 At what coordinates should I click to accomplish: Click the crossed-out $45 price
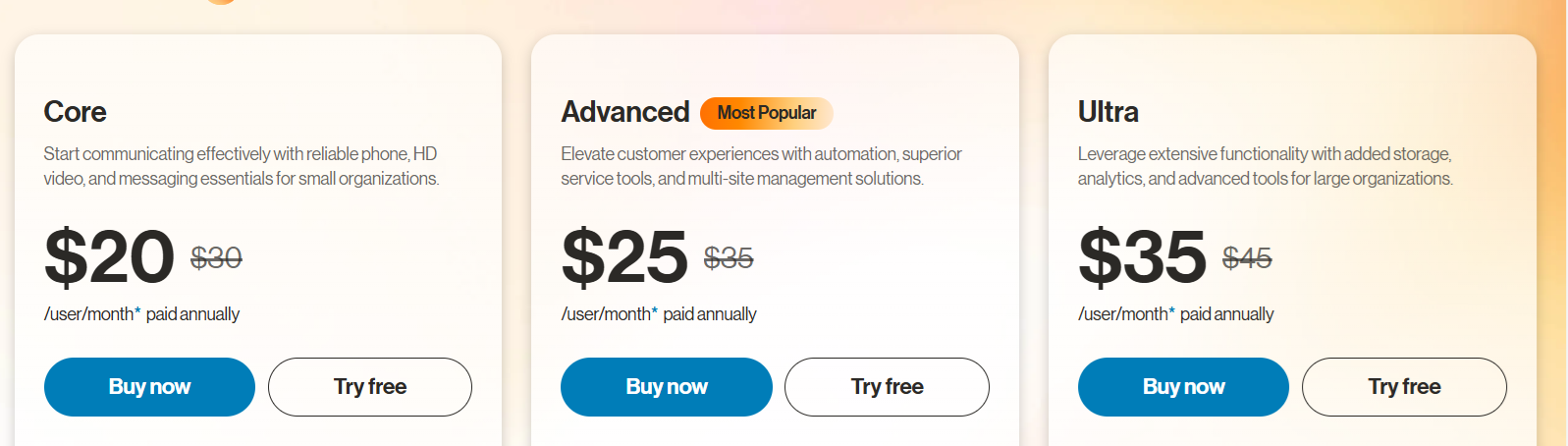[1247, 258]
